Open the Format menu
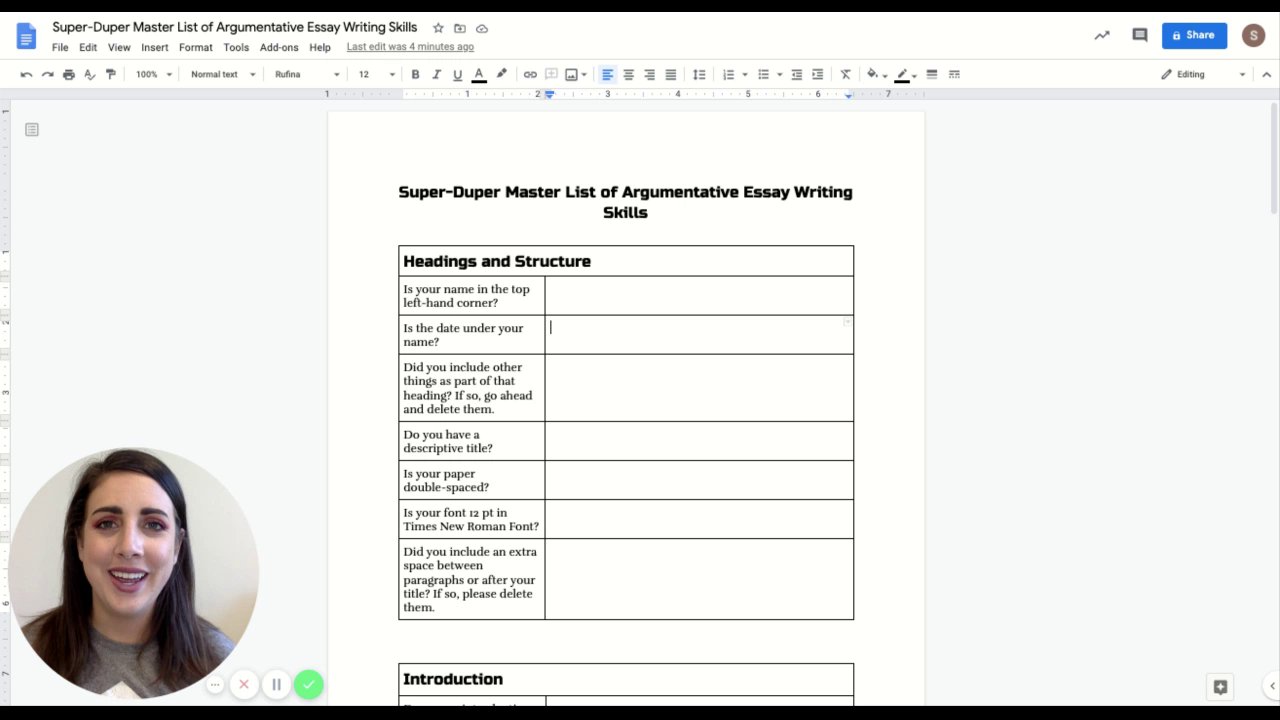Viewport: 1280px width, 720px height. coord(196,47)
